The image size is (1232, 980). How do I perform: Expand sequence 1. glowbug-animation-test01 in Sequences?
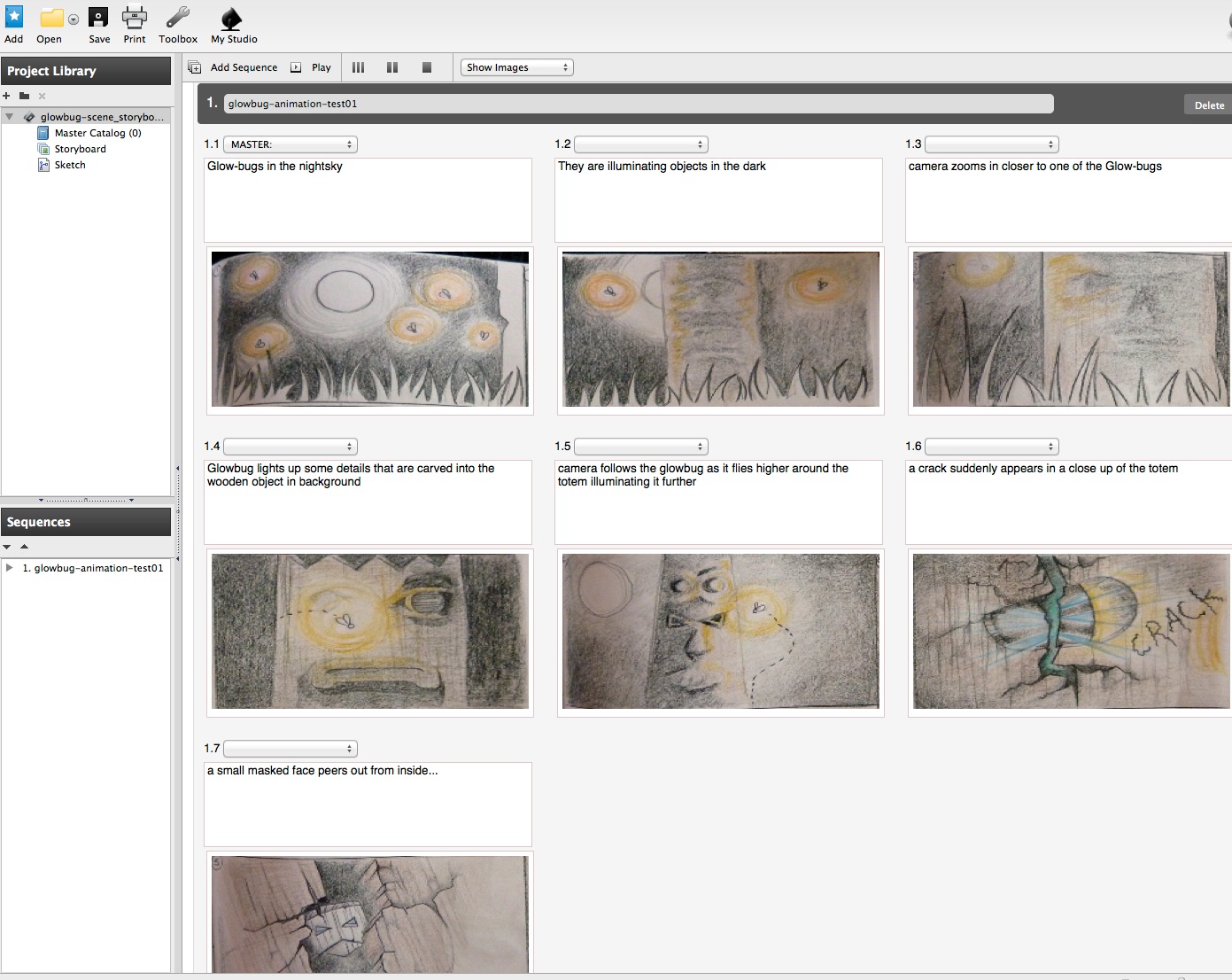pyautogui.click(x=9, y=568)
